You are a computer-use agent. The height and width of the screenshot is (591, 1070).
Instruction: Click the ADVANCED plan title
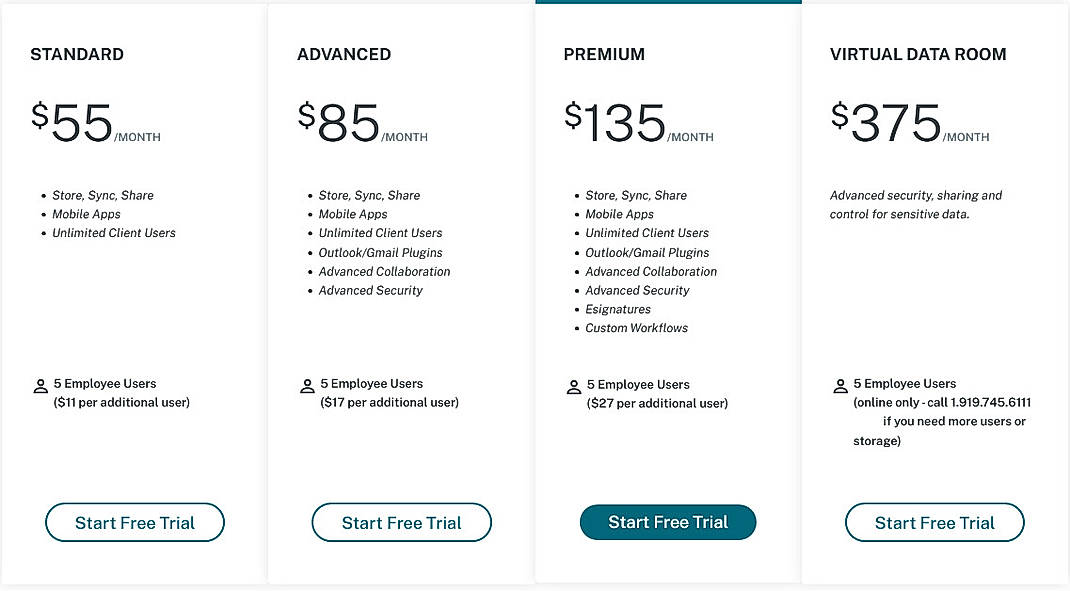pos(343,54)
